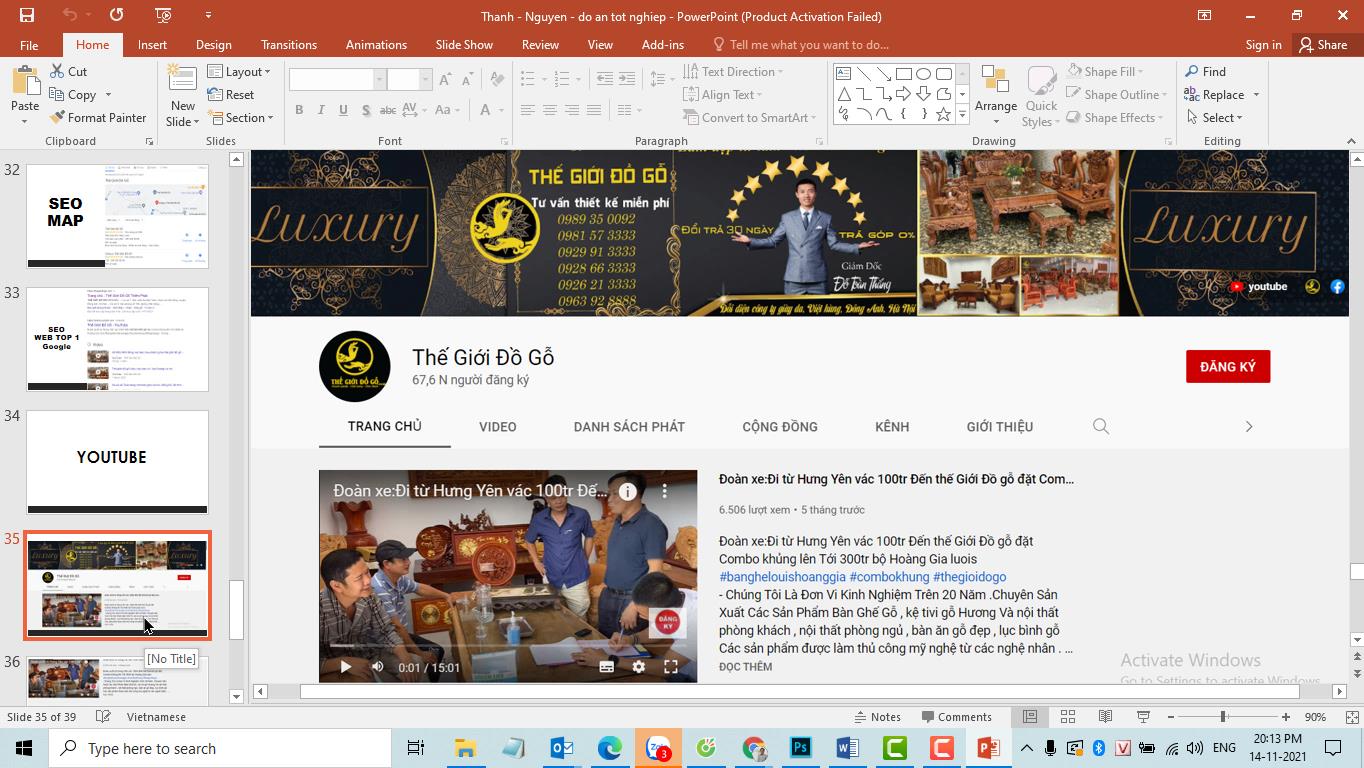The image size is (1364, 768).
Task: Select slide 32 SEO MAP thumbnail
Action: point(117,216)
